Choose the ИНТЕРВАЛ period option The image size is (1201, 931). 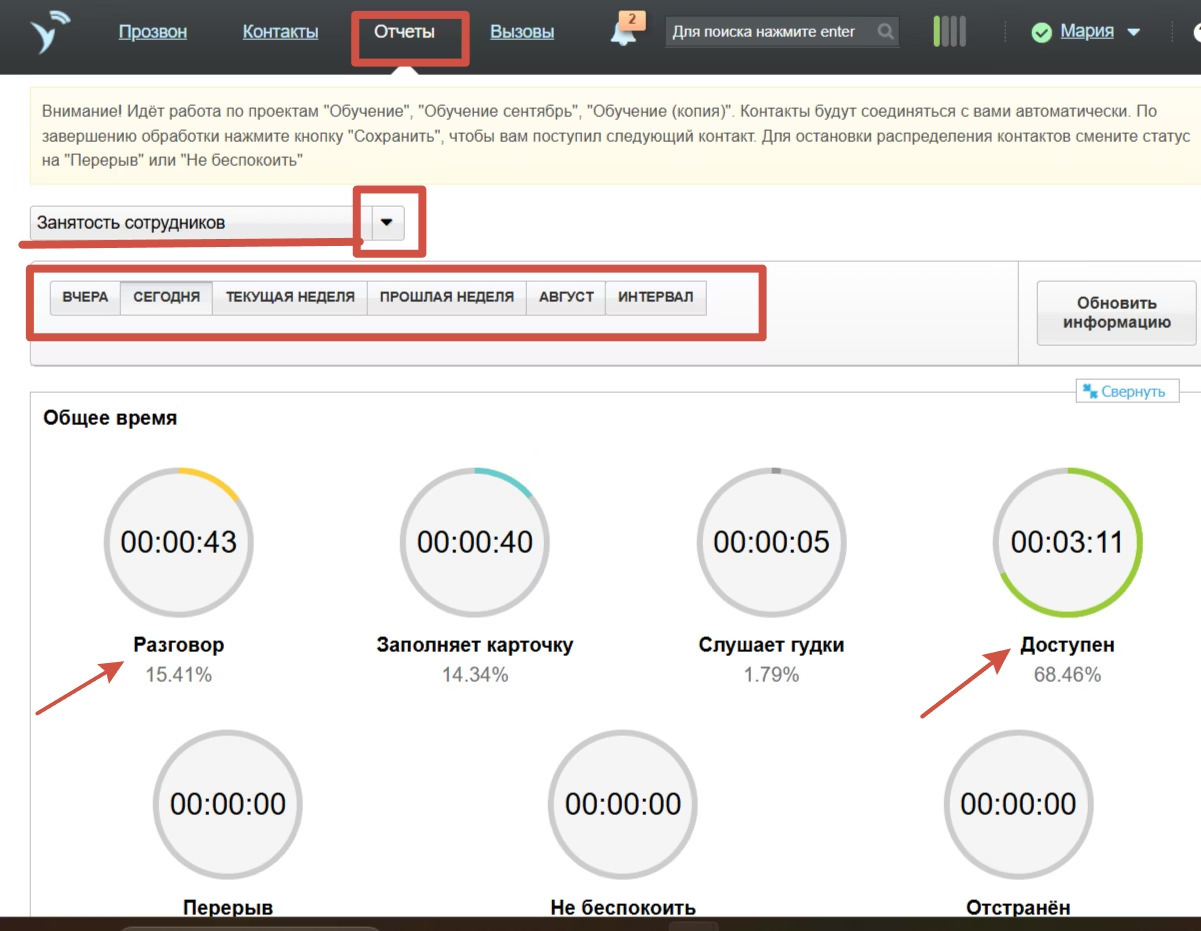[656, 297]
